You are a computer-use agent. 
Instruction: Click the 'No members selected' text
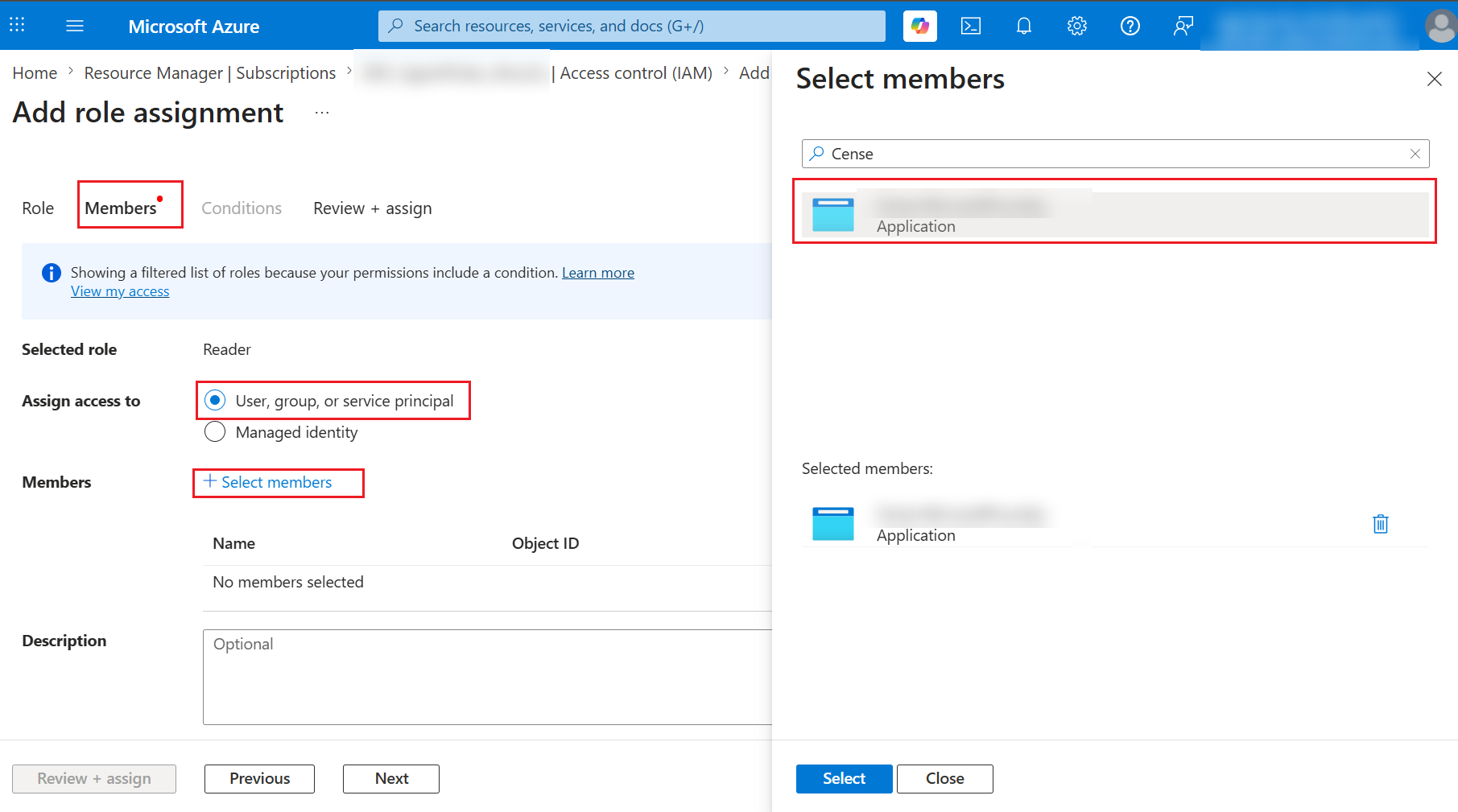click(x=288, y=582)
